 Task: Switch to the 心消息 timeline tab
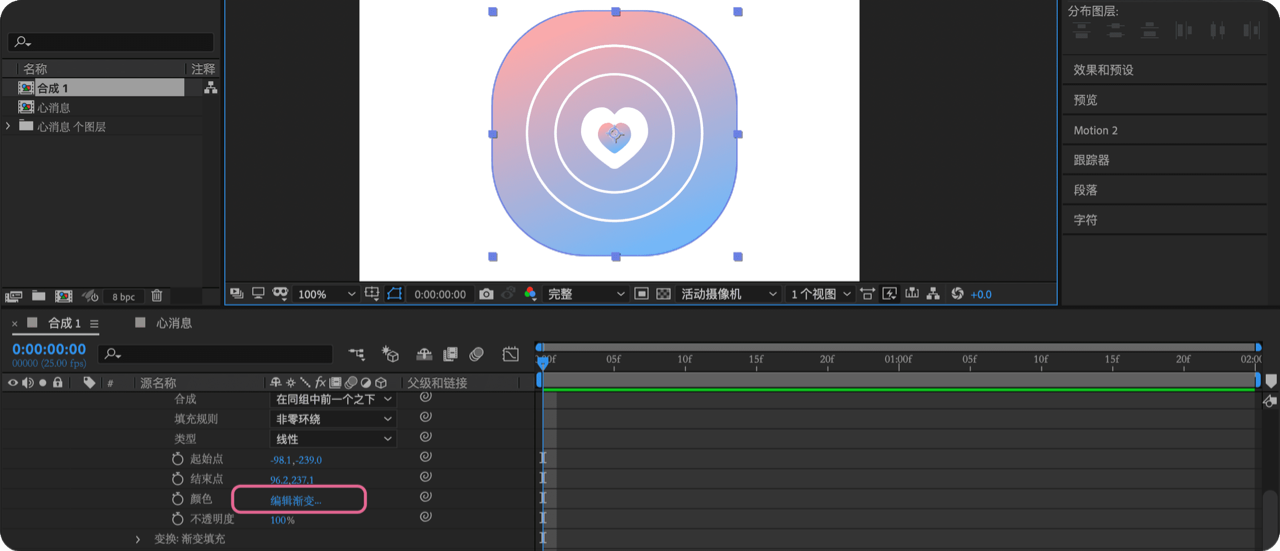(x=174, y=323)
